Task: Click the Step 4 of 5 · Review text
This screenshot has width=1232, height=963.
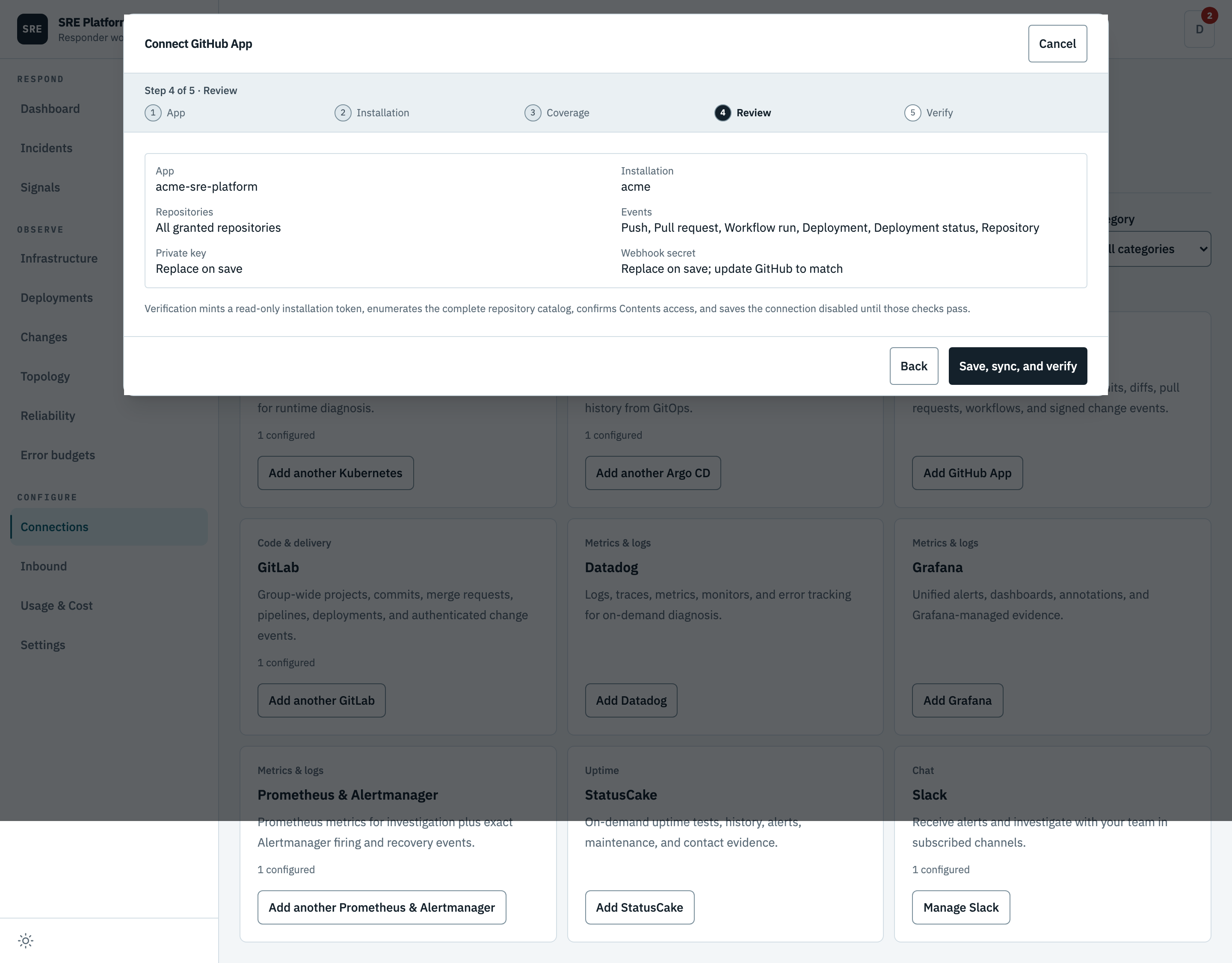Action: (191, 91)
